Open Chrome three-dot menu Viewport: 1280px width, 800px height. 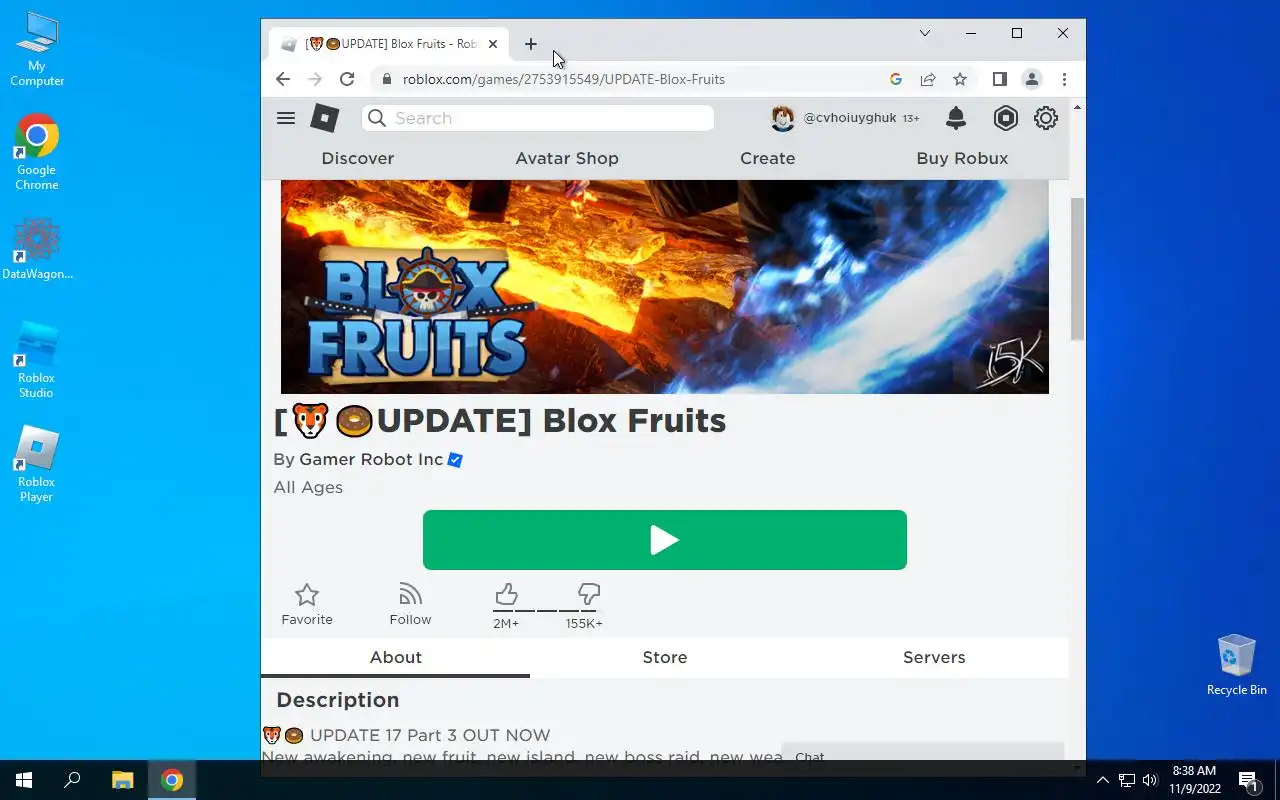point(1064,79)
